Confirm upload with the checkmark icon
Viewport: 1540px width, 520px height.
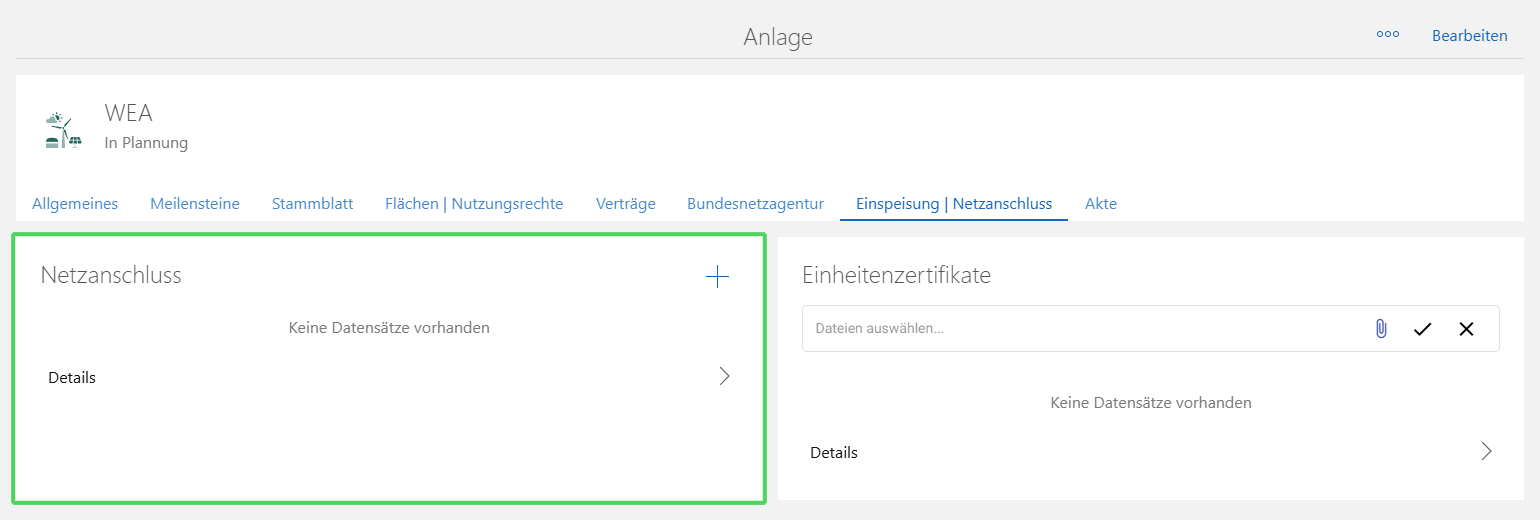[x=1423, y=328]
